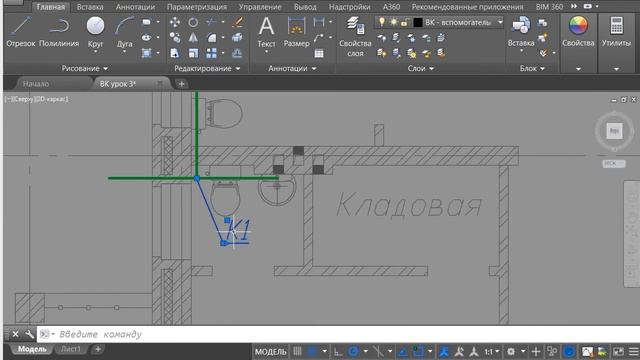Click the Stretch tool icon
This screenshot has height=360, width=640.
175,53
